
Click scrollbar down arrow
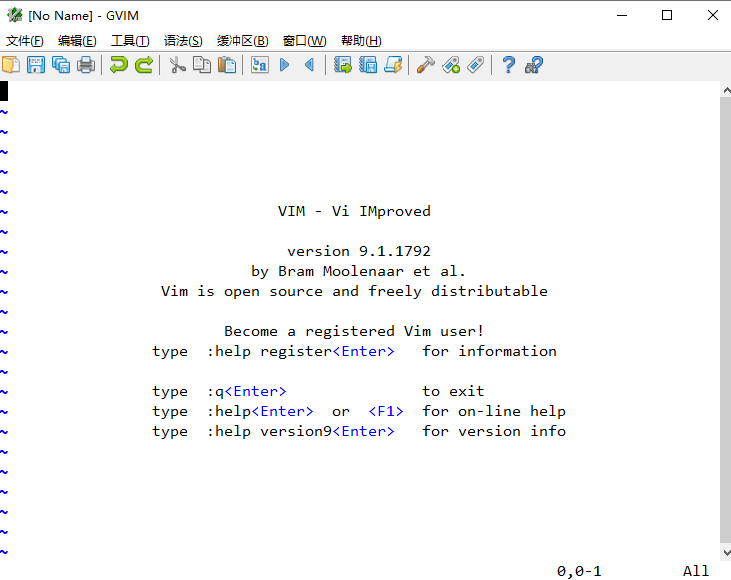pos(726,553)
